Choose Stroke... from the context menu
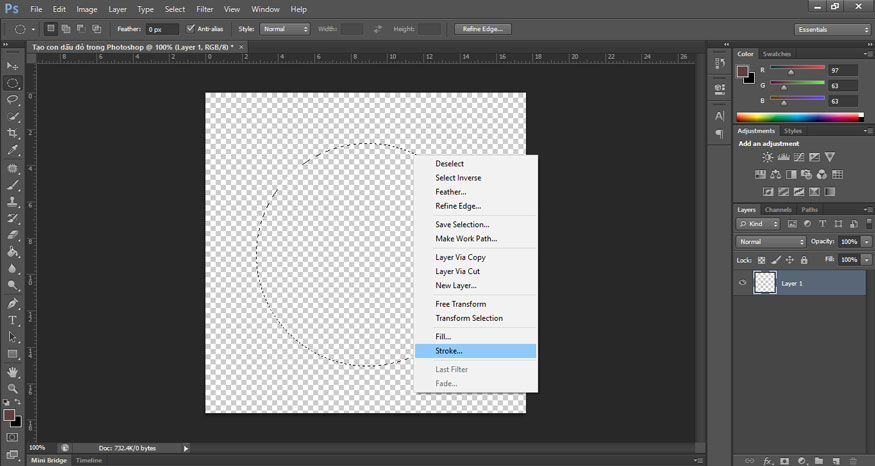Image resolution: width=875 pixels, height=466 pixels. click(475, 351)
